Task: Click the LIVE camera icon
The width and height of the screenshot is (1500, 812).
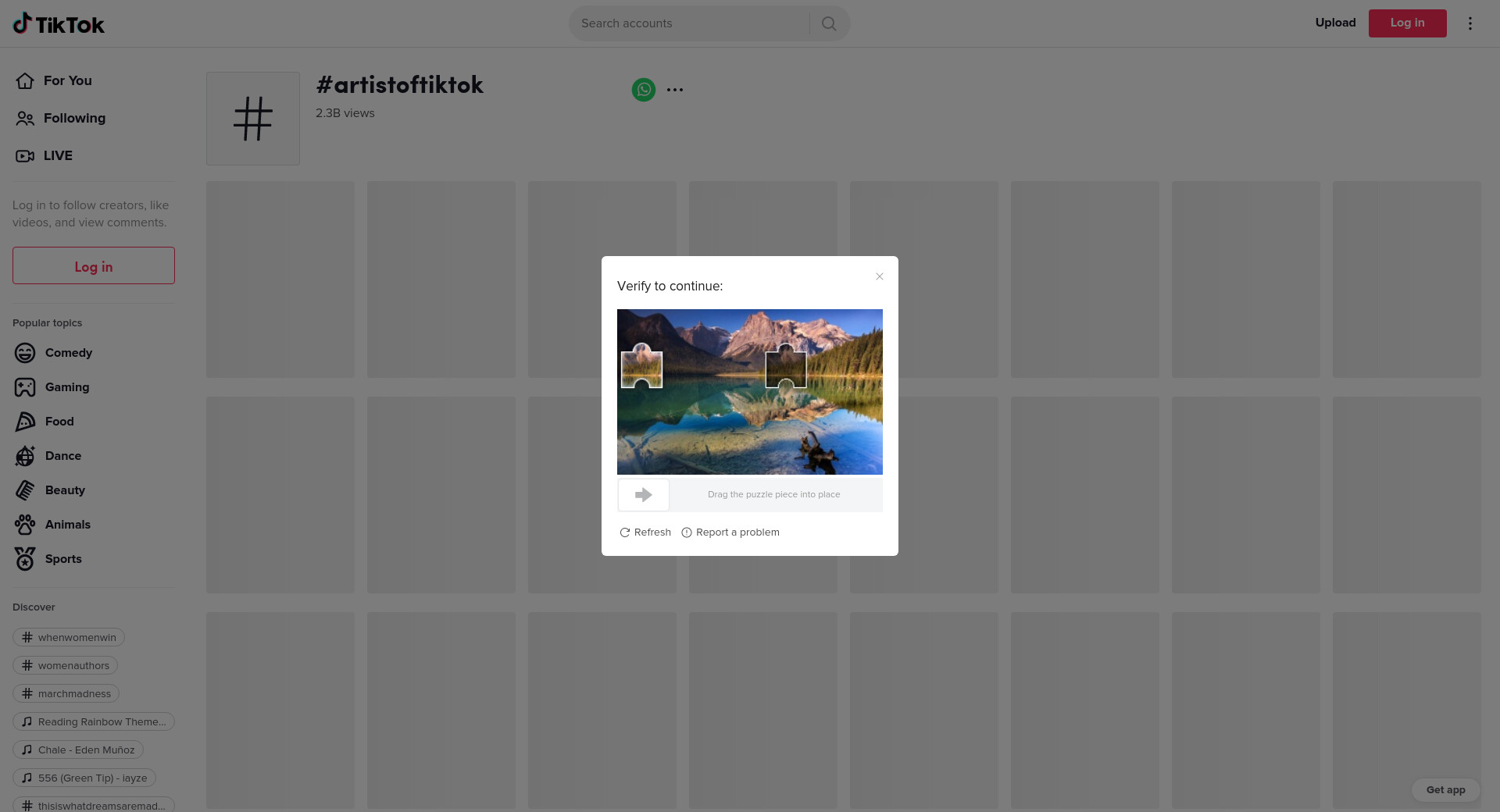Action: [x=25, y=155]
